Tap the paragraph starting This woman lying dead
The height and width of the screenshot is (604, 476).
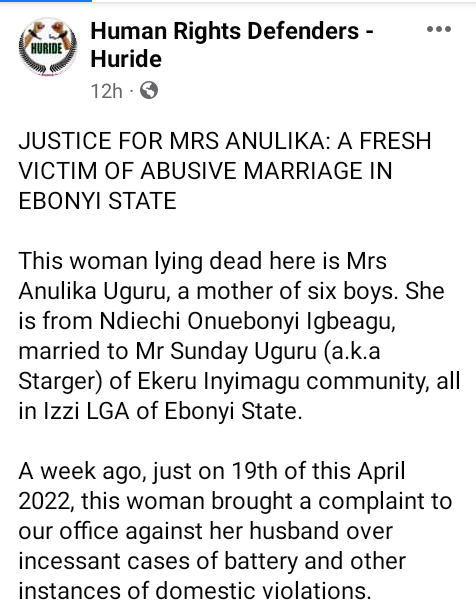coord(239,336)
